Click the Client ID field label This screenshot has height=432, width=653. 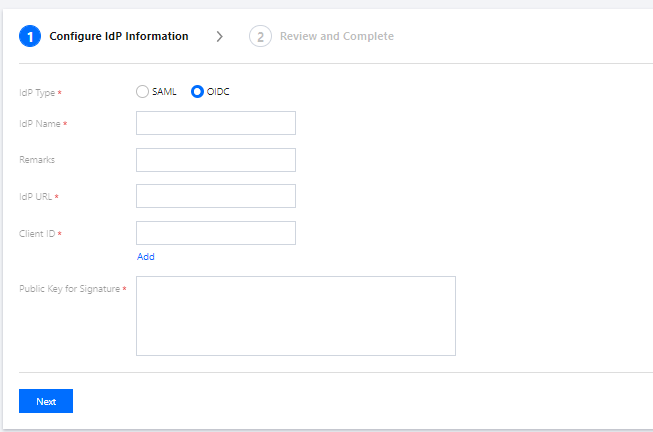[x=37, y=234]
